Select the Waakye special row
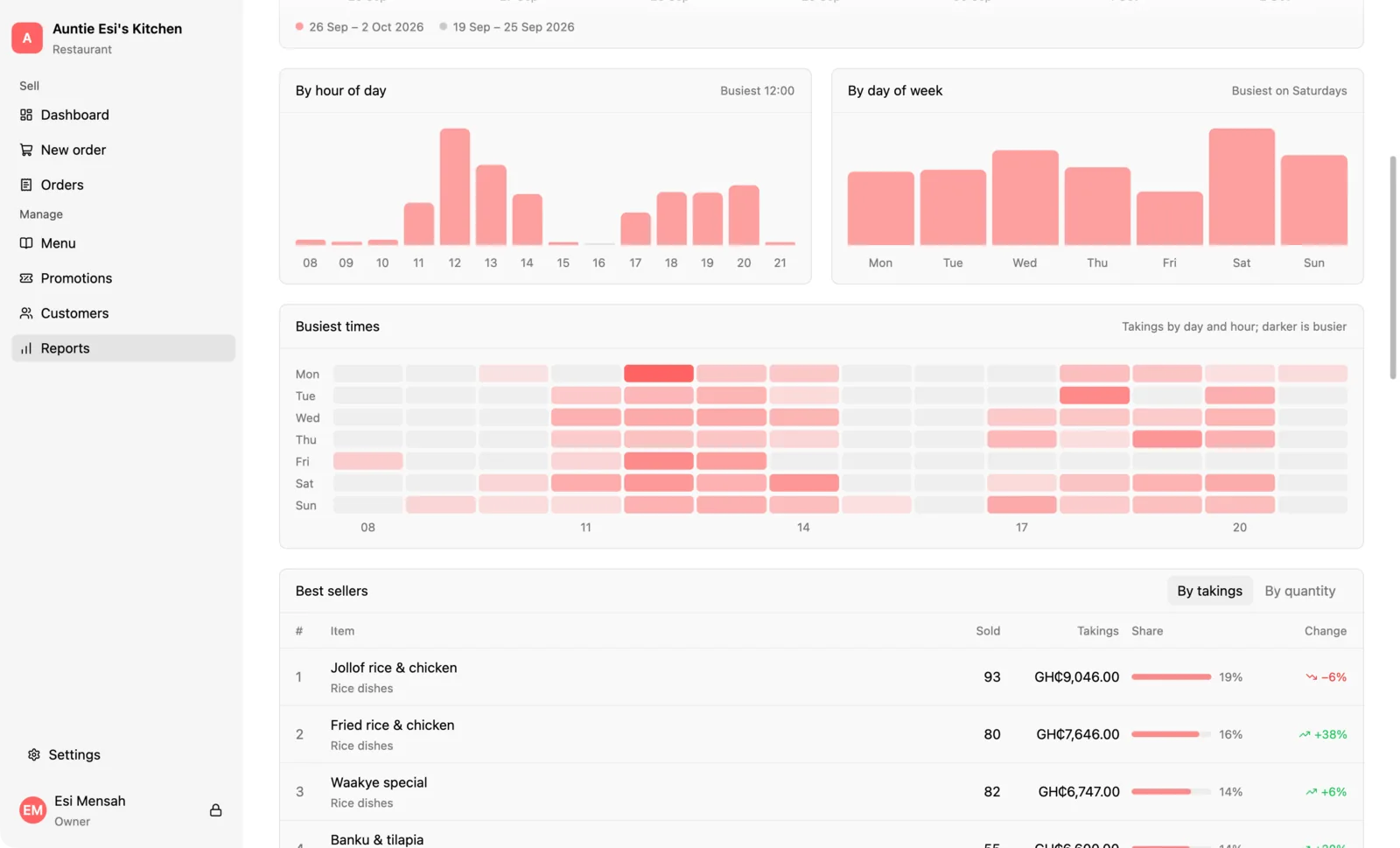 821,792
